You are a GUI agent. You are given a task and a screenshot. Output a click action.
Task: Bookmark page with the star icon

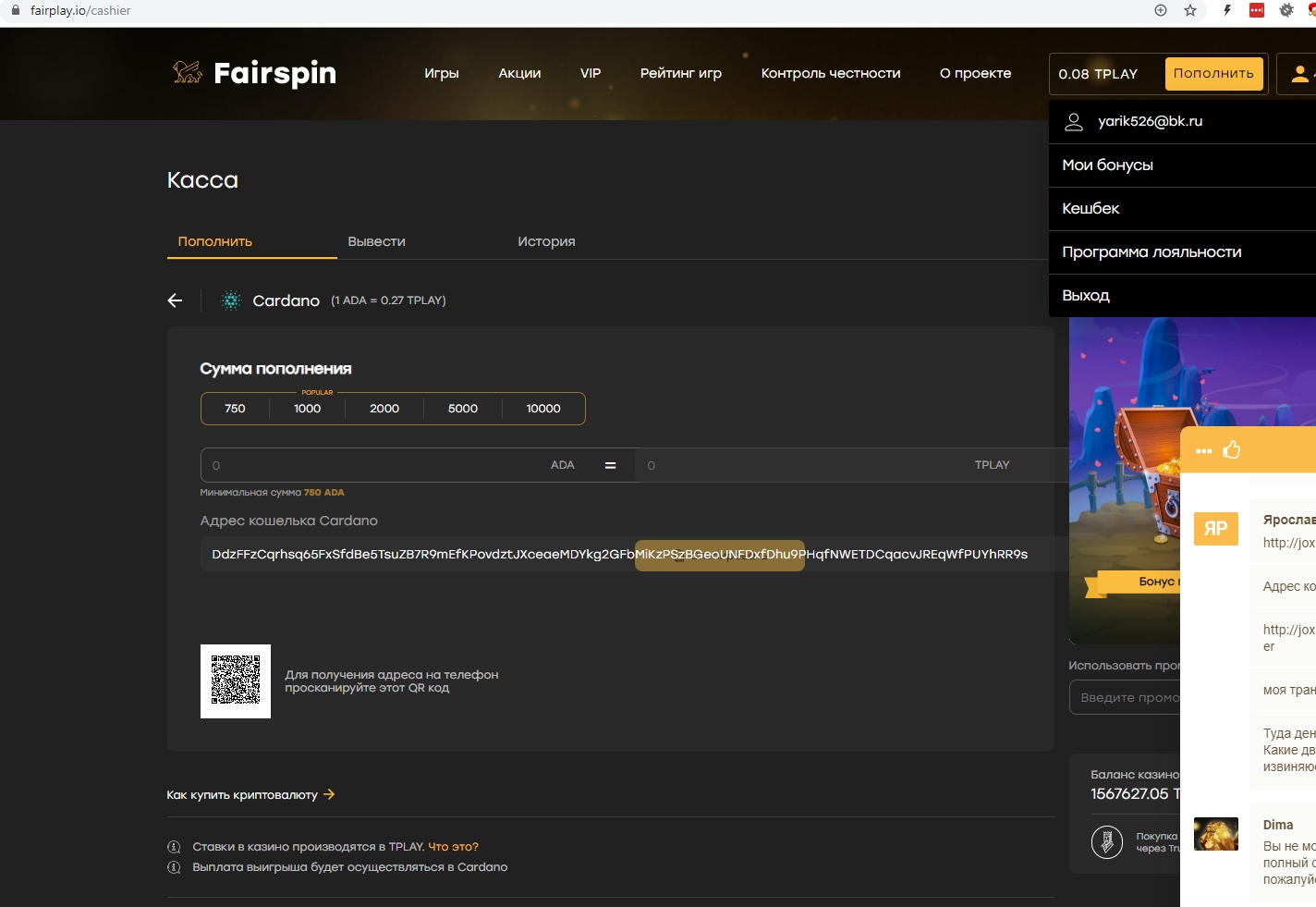coord(1190,10)
